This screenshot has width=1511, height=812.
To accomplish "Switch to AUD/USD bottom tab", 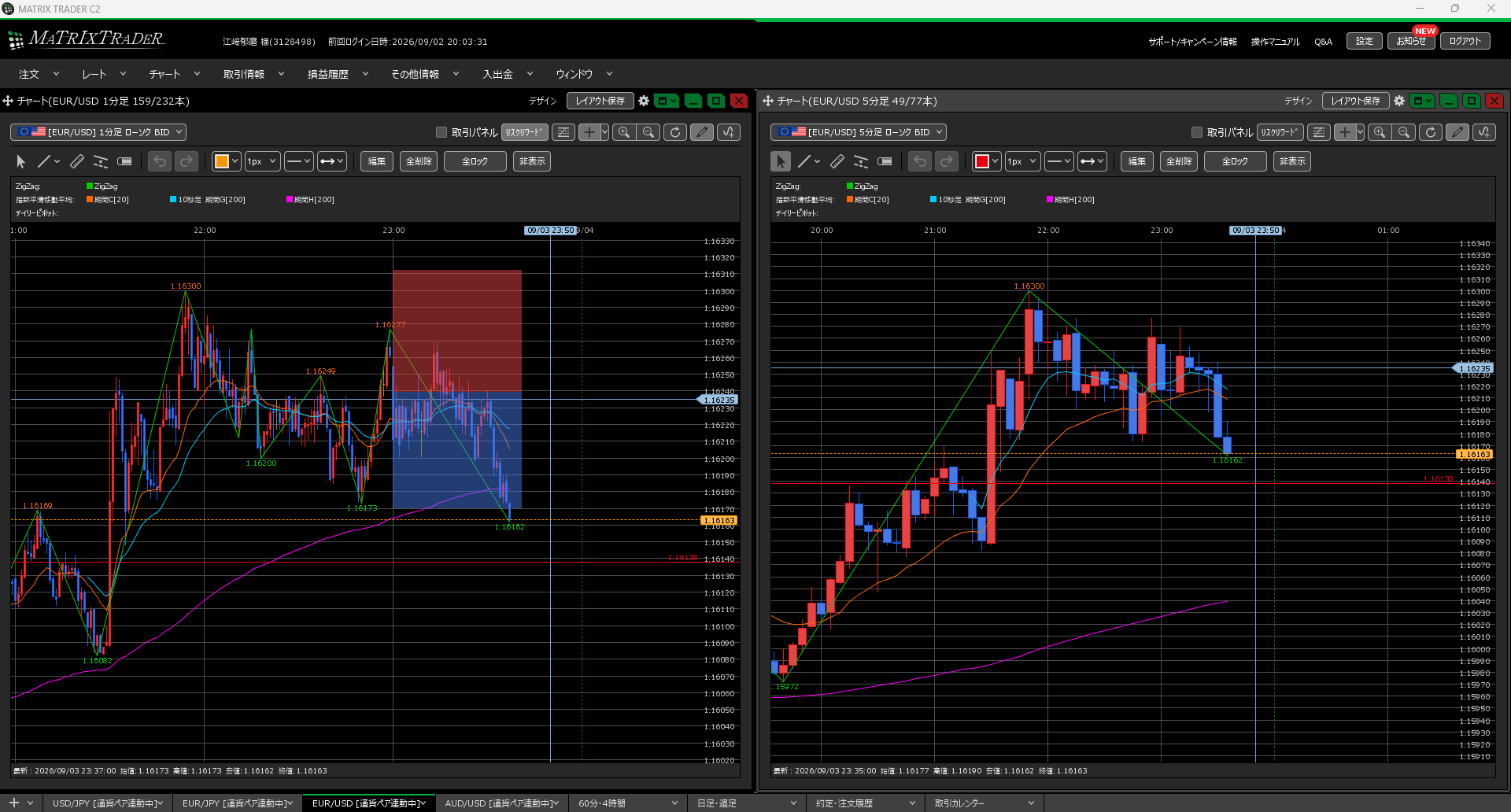I will pos(501,803).
